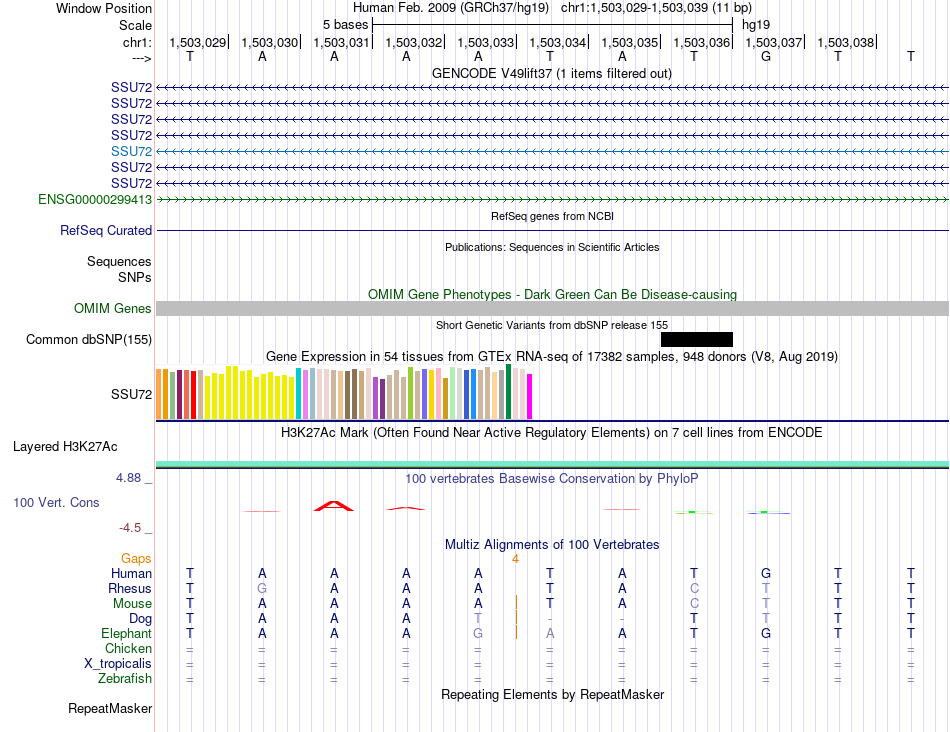Click the Common dbSNP(155) track label

point(89,339)
